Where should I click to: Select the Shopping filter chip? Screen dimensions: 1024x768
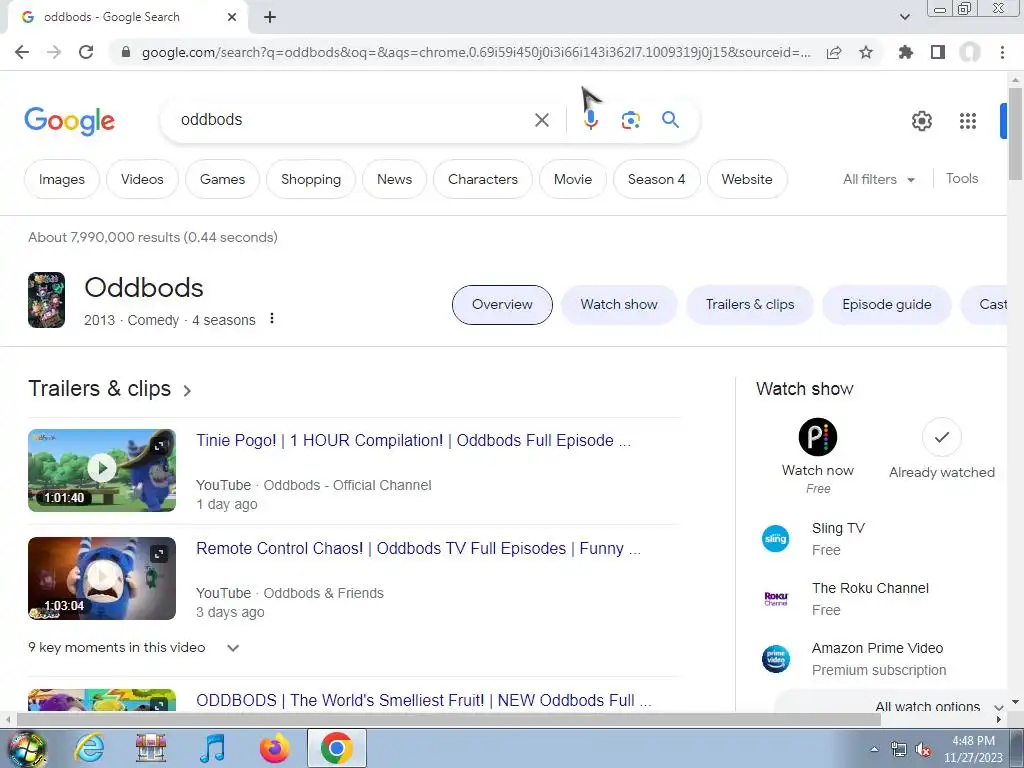click(311, 179)
